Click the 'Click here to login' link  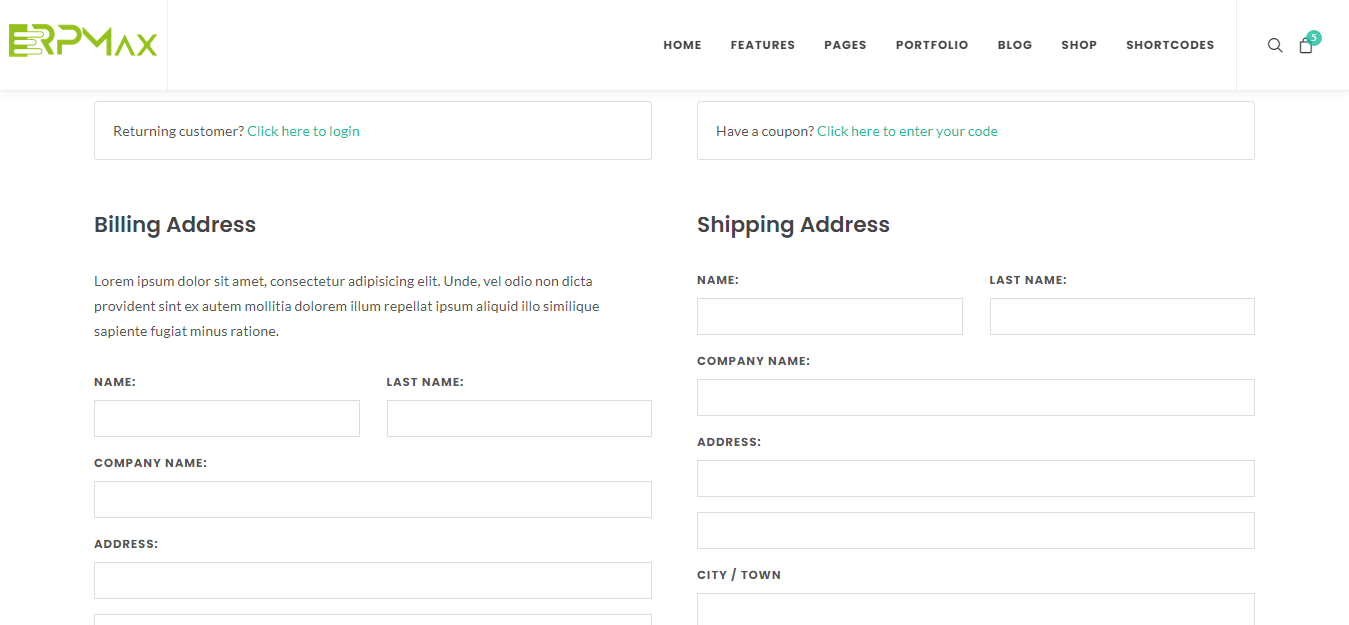coord(303,131)
